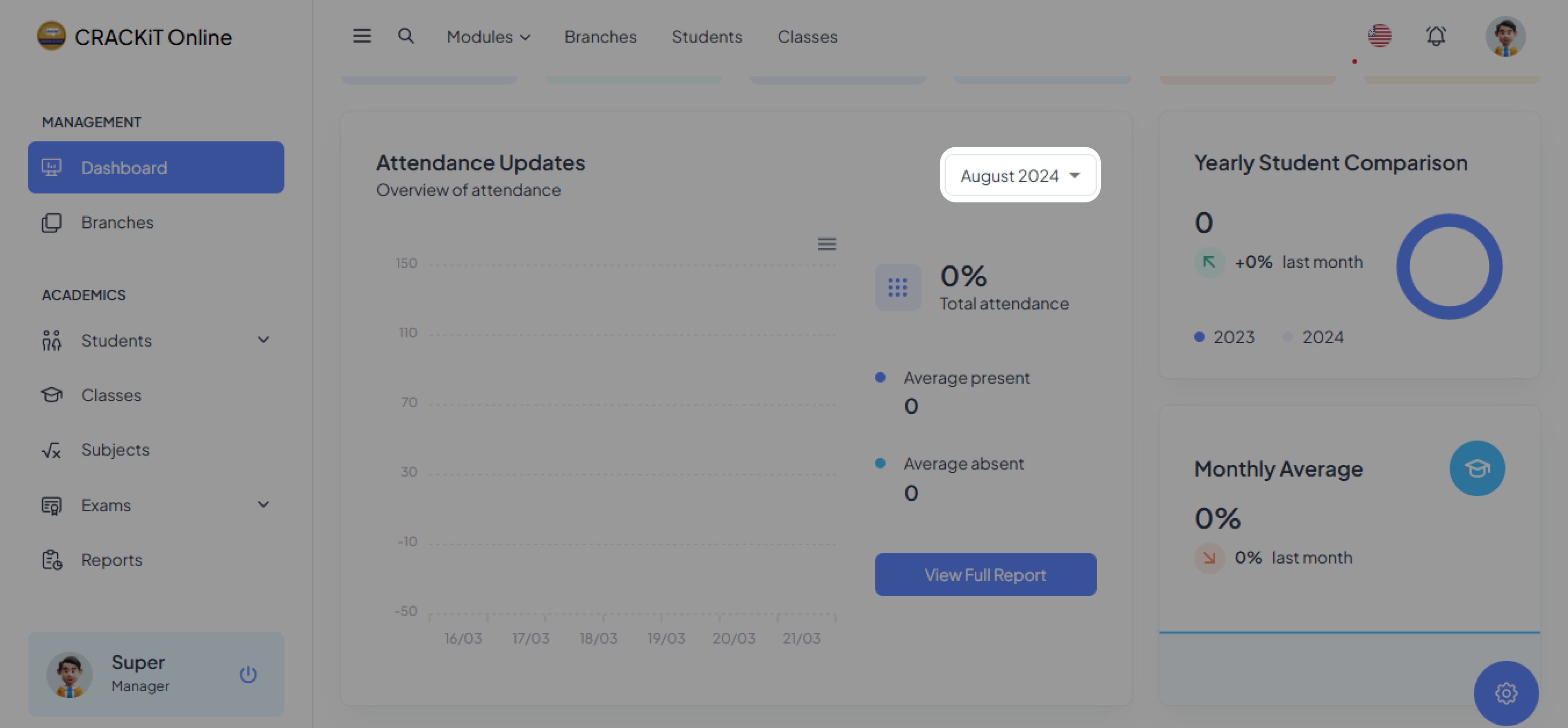Click the hamburger sidebar toggle icon
This screenshot has width=1568, height=728.
361,36
